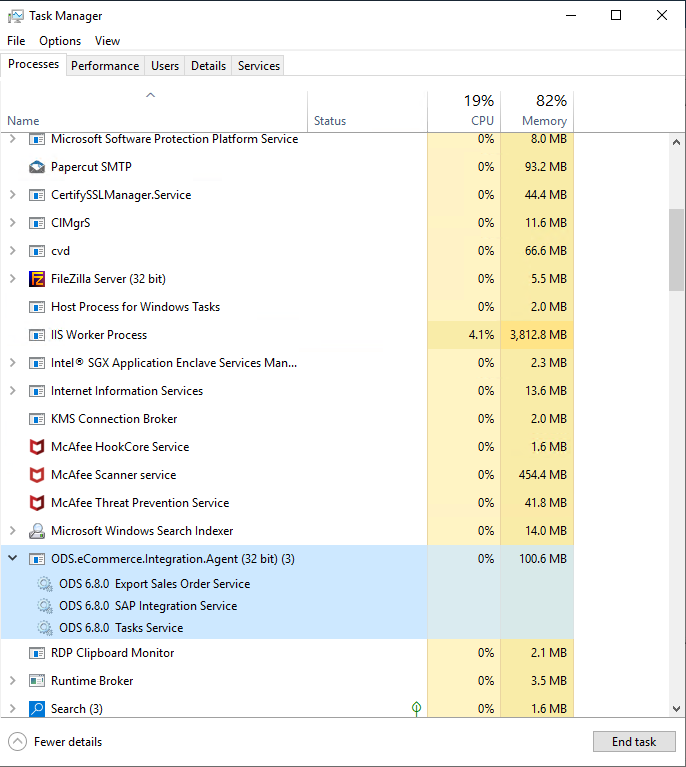Click the McAfee Threat Prevention shield icon
The height and width of the screenshot is (767, 686).
click(37, 503)
